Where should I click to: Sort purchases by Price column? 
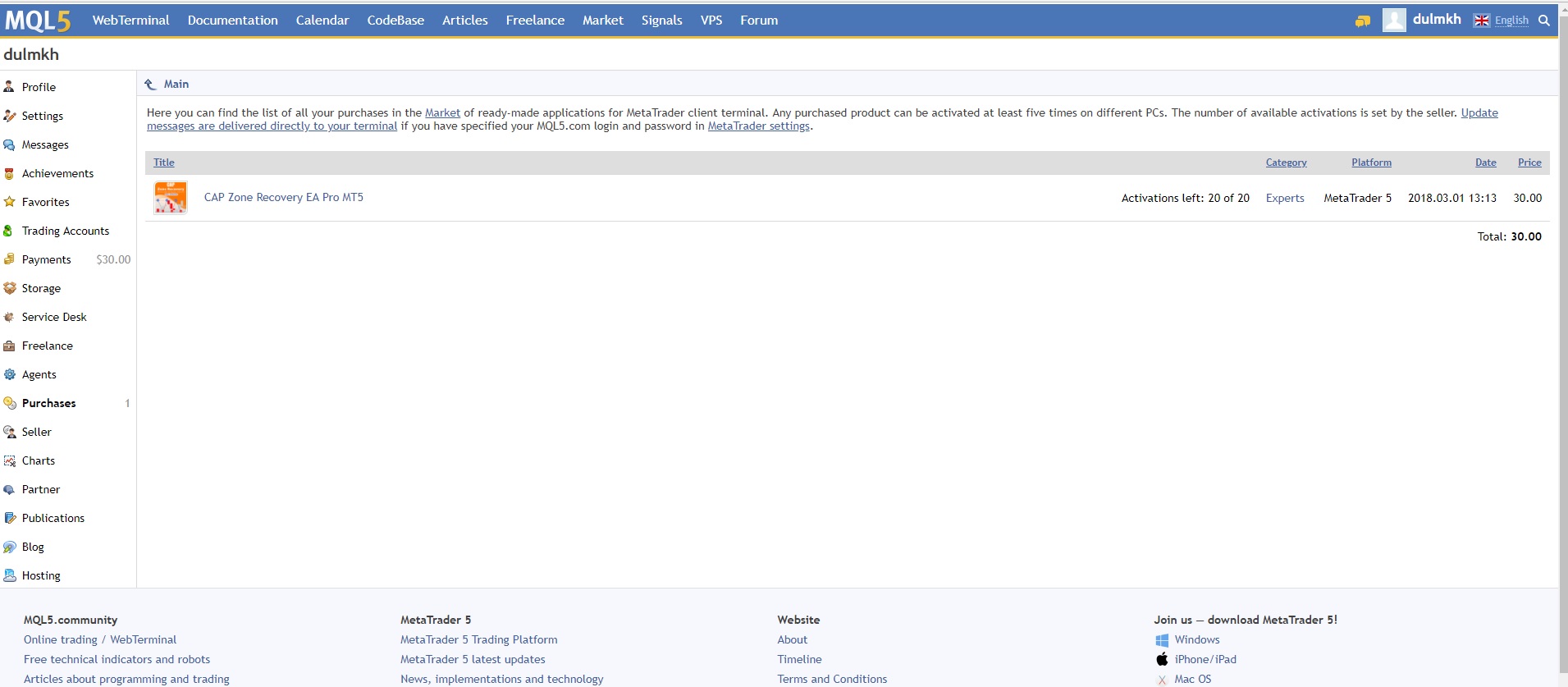1529,163
